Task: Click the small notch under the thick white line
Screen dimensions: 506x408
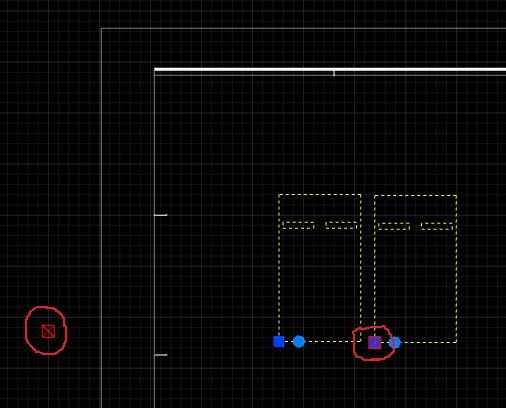Action: pos(334,73)
